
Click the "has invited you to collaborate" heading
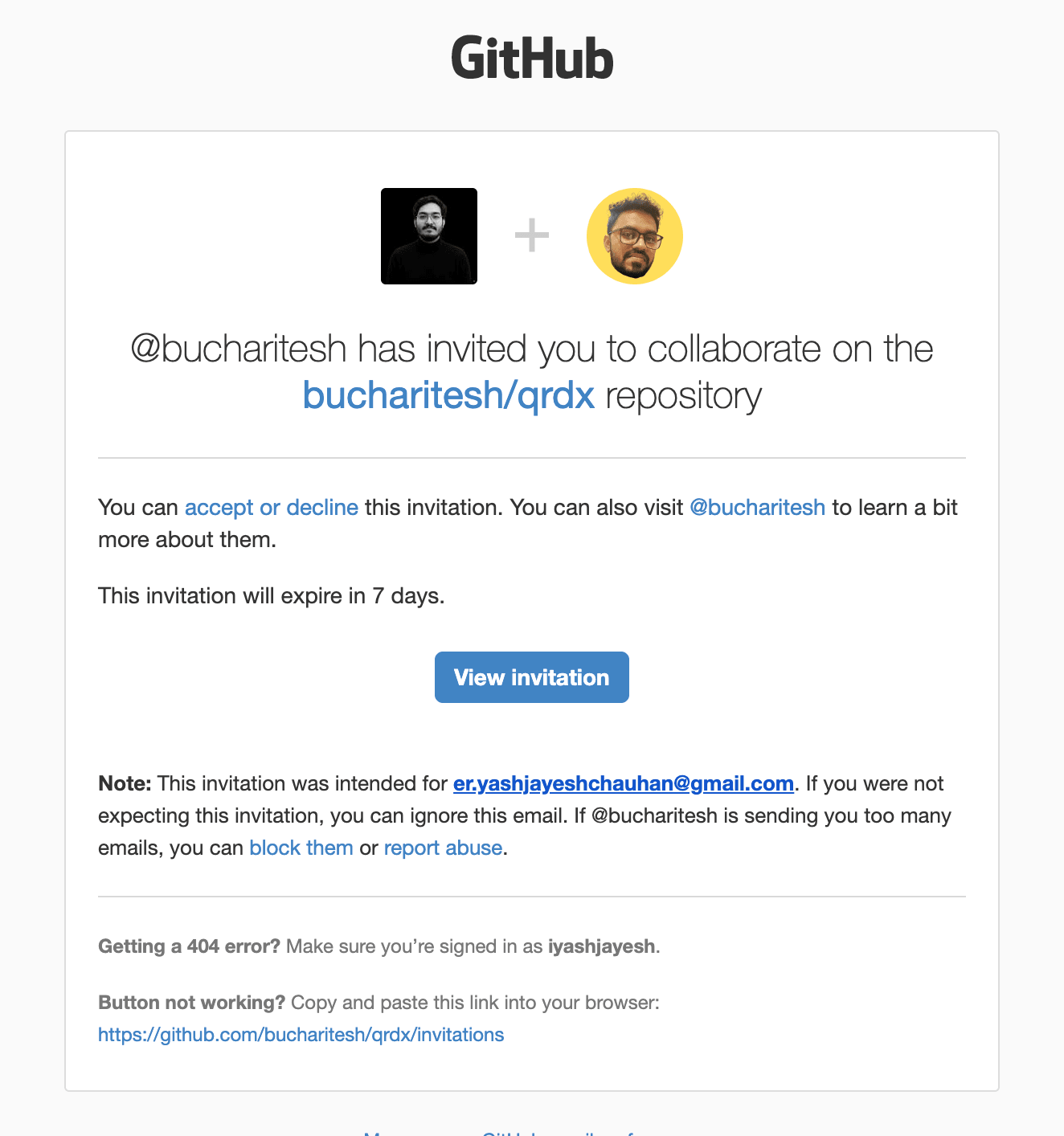(531, 349)
